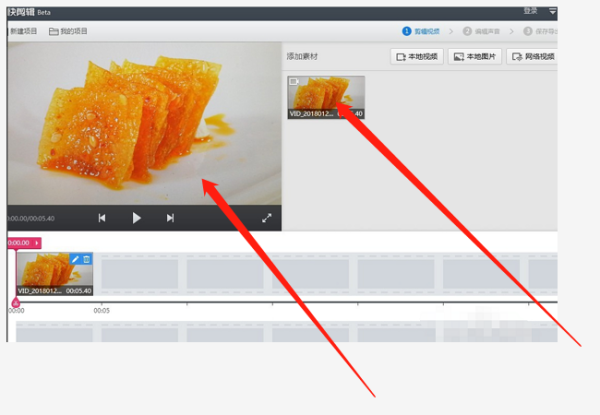Play the video preview

point(137,218)
